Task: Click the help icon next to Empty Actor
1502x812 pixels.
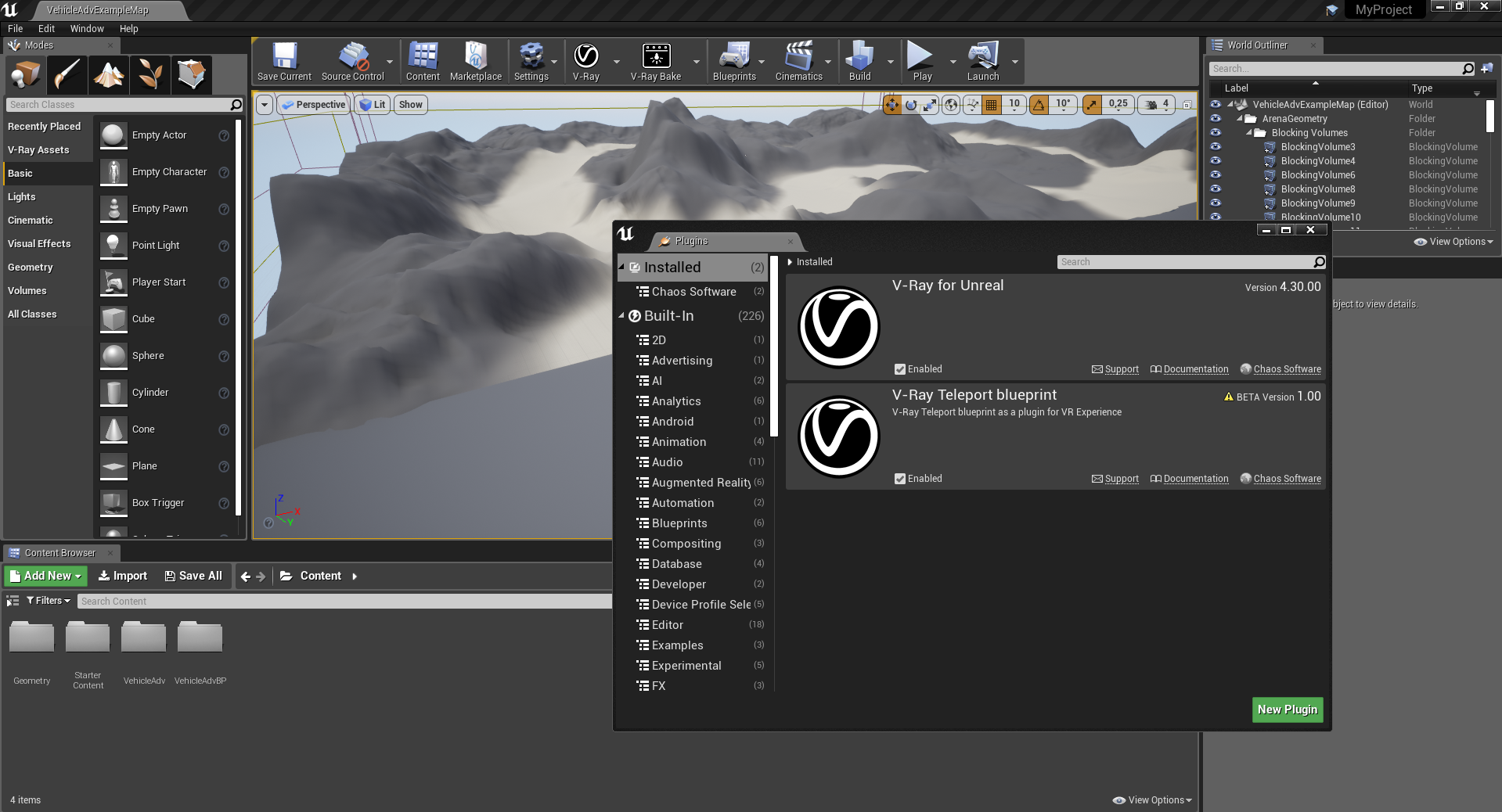Action: tap(224, 135)
